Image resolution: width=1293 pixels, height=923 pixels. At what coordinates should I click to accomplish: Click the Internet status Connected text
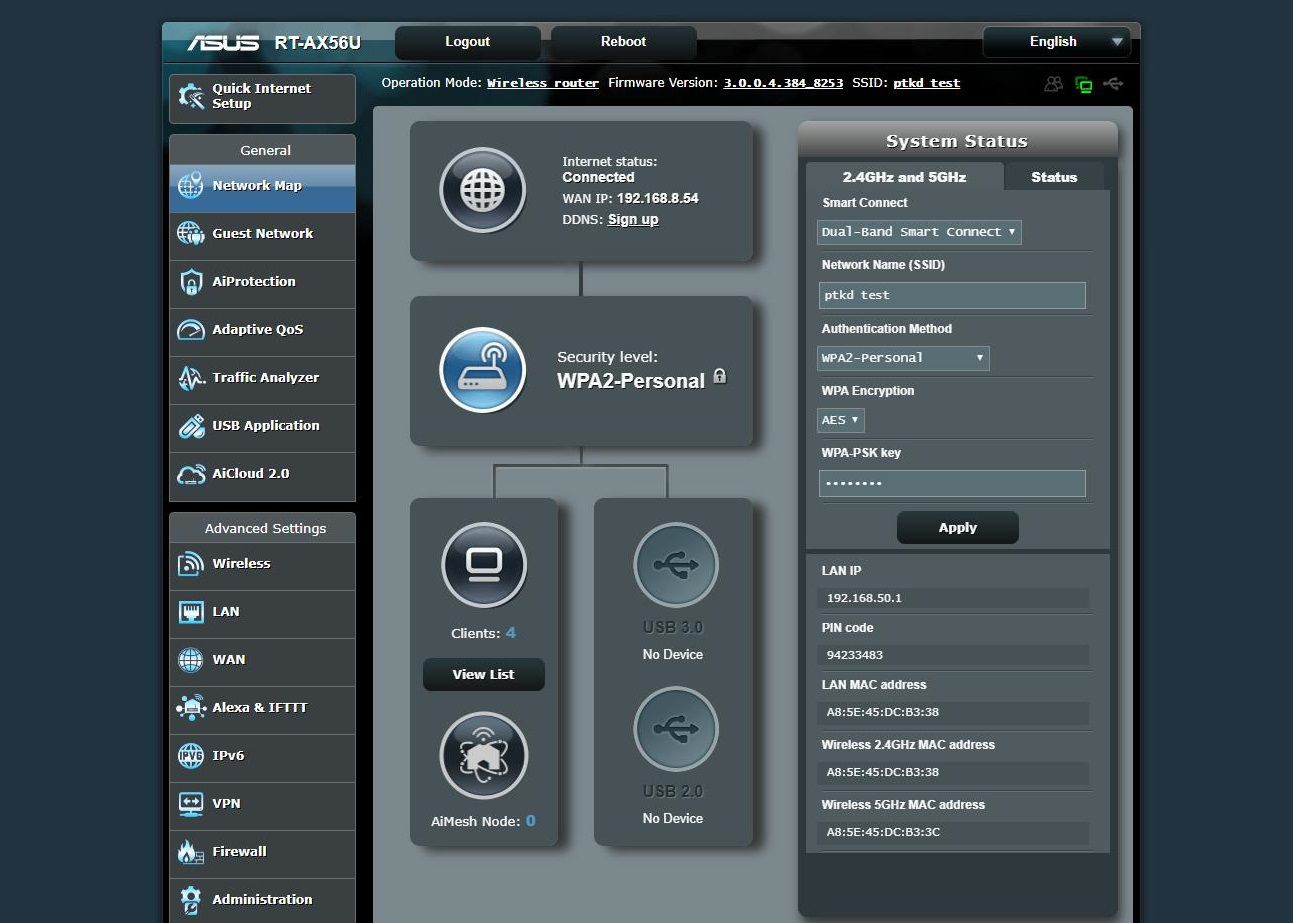click(598, 177)
